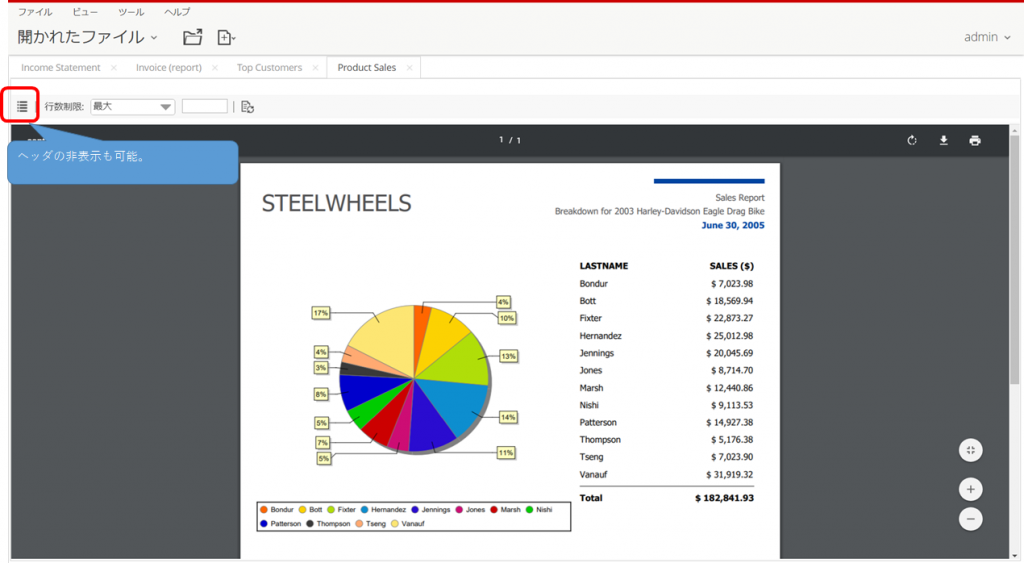Open the 行数制限 dropdown set to 最大
This screenshot has height=563, width=1024.
coord(133,106)
